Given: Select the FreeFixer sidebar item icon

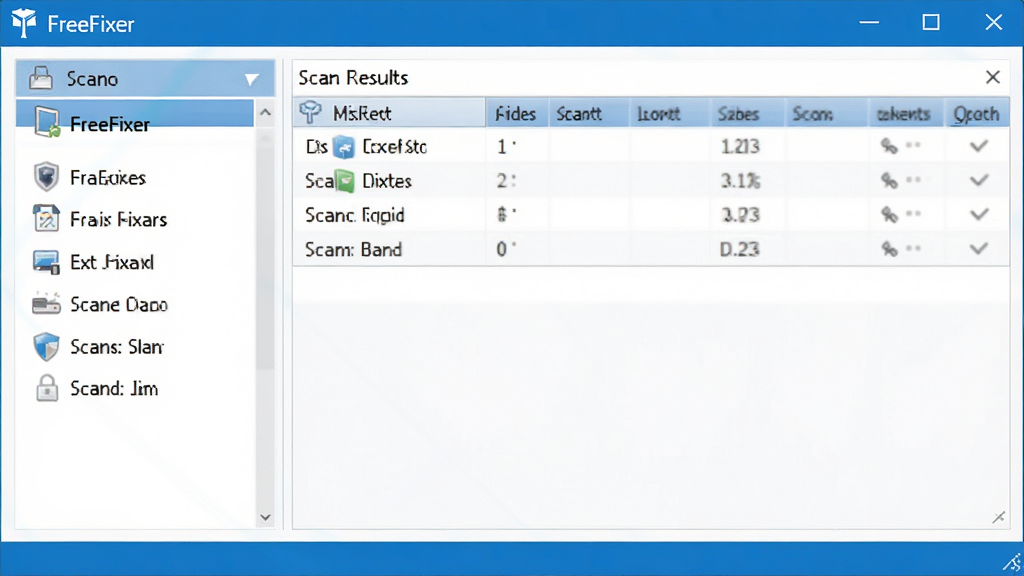Looking at the screenshot, I should coord(48,122).
